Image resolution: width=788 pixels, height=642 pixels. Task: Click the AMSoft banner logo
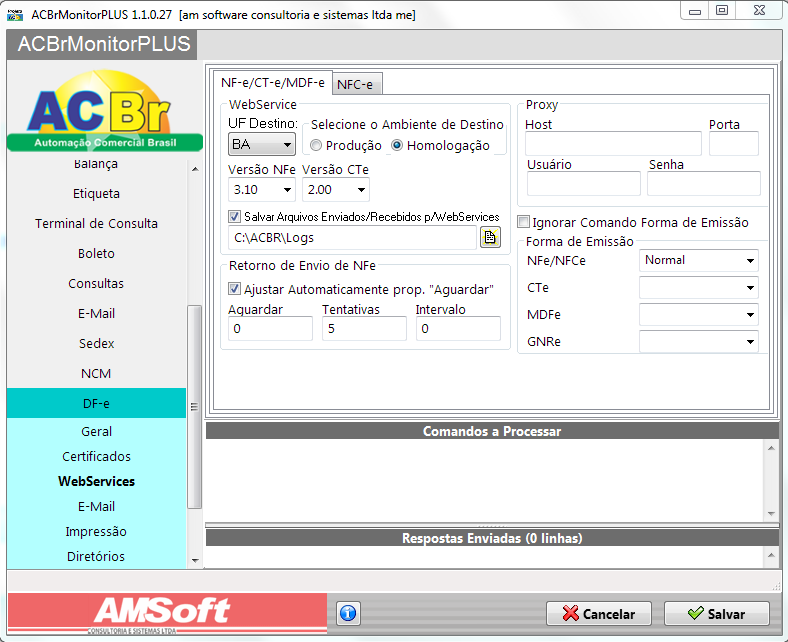167,613
